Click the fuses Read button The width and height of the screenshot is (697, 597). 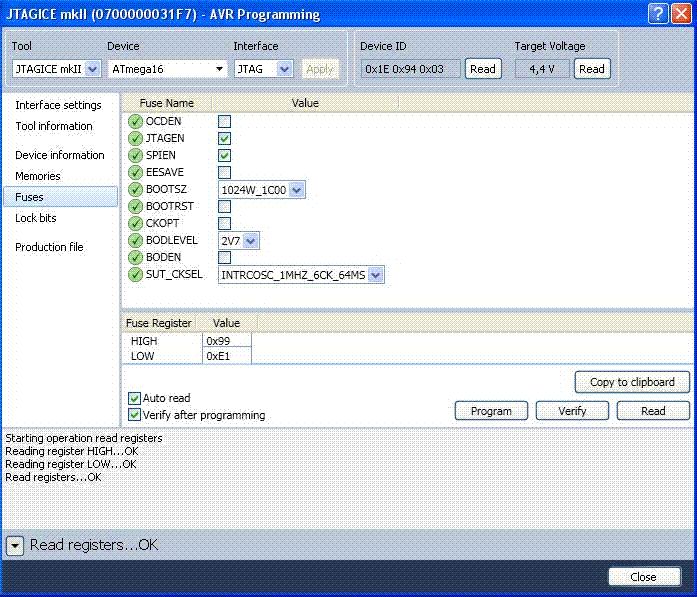(x=653, y=411)
